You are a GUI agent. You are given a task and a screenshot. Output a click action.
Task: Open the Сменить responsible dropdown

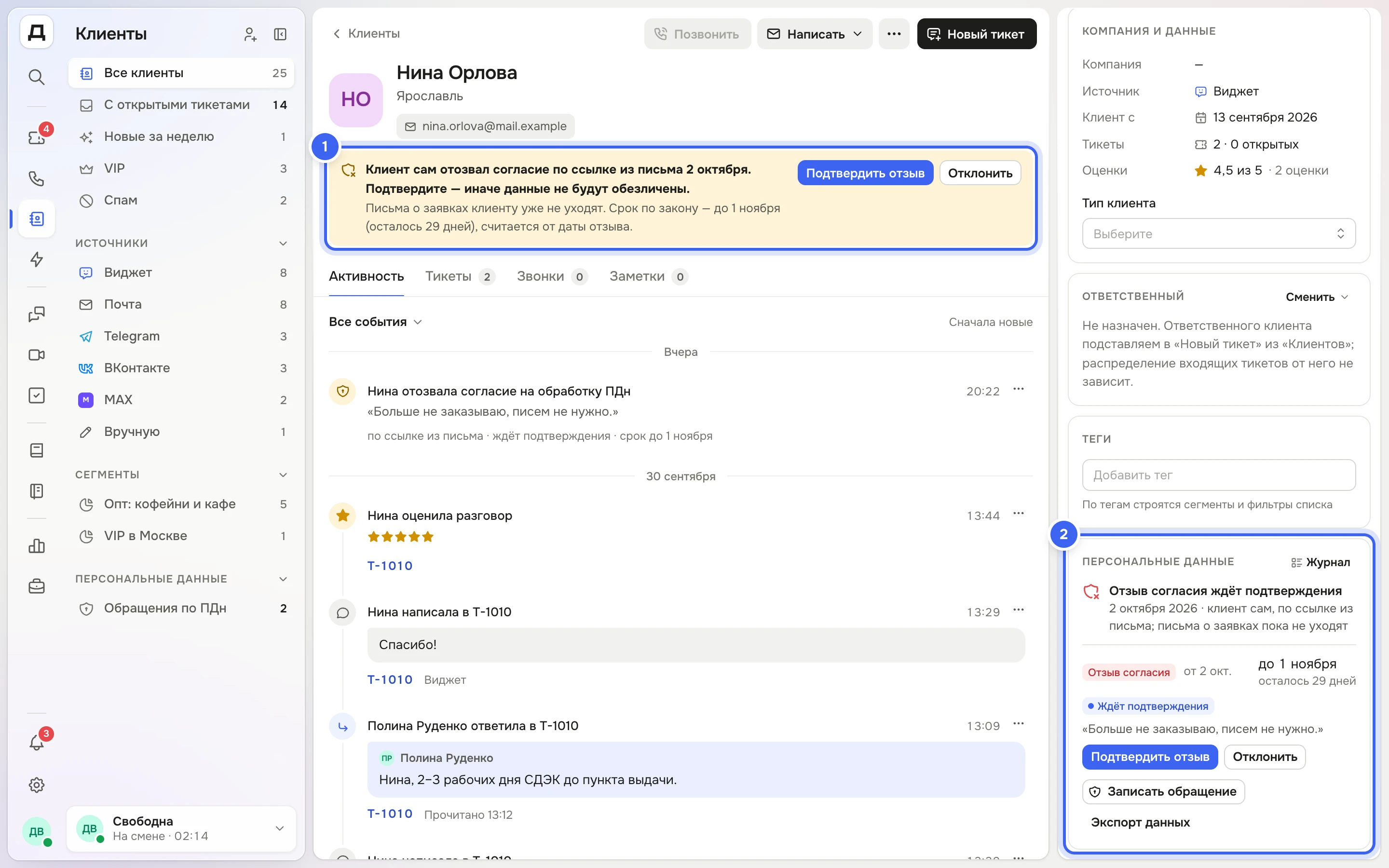[x=1317, y=297]
